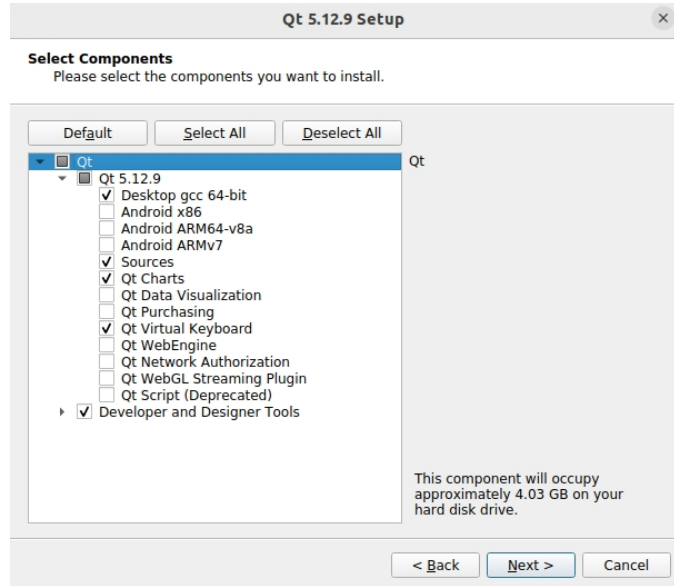Select the 'Sources' row label
The height and width of the screenshot is (588, 676).
(147, 262)
